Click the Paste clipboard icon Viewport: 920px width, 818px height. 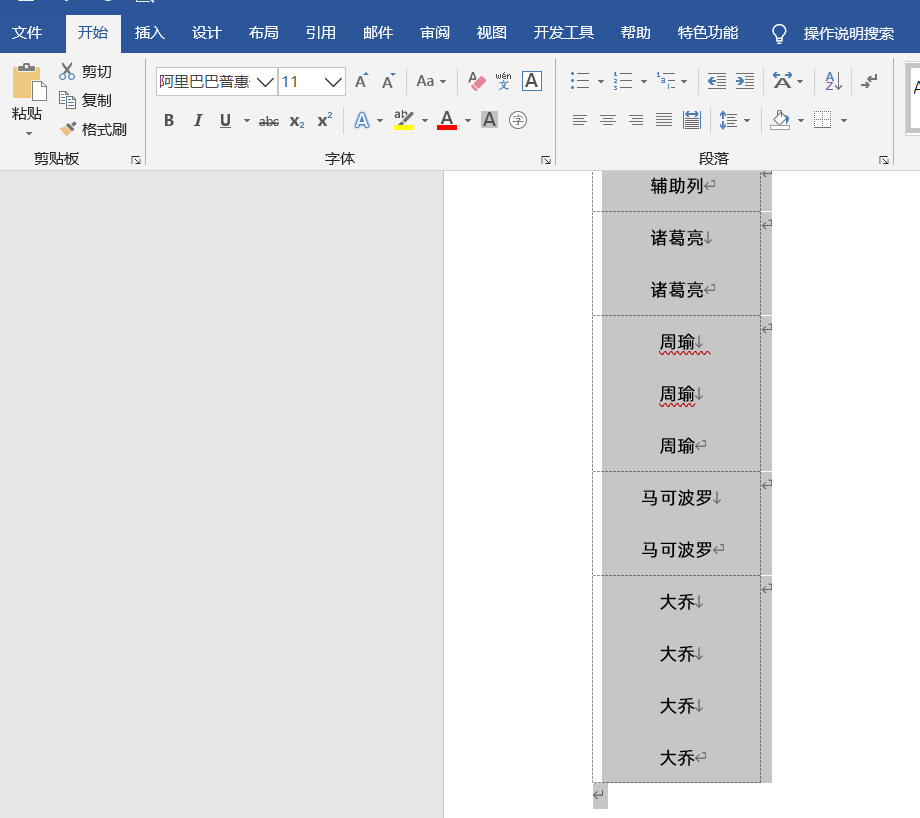pos(28,82)
